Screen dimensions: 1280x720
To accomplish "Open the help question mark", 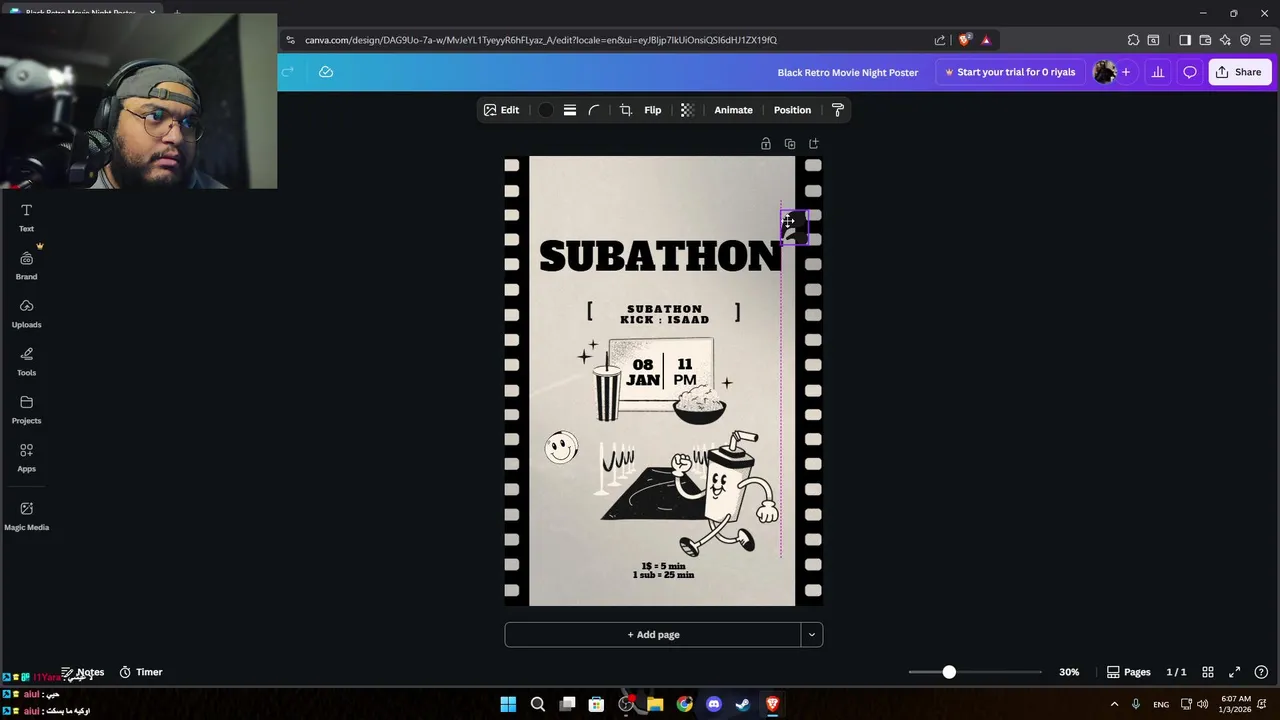I will pyautogui.click(x=1261, y=672).
